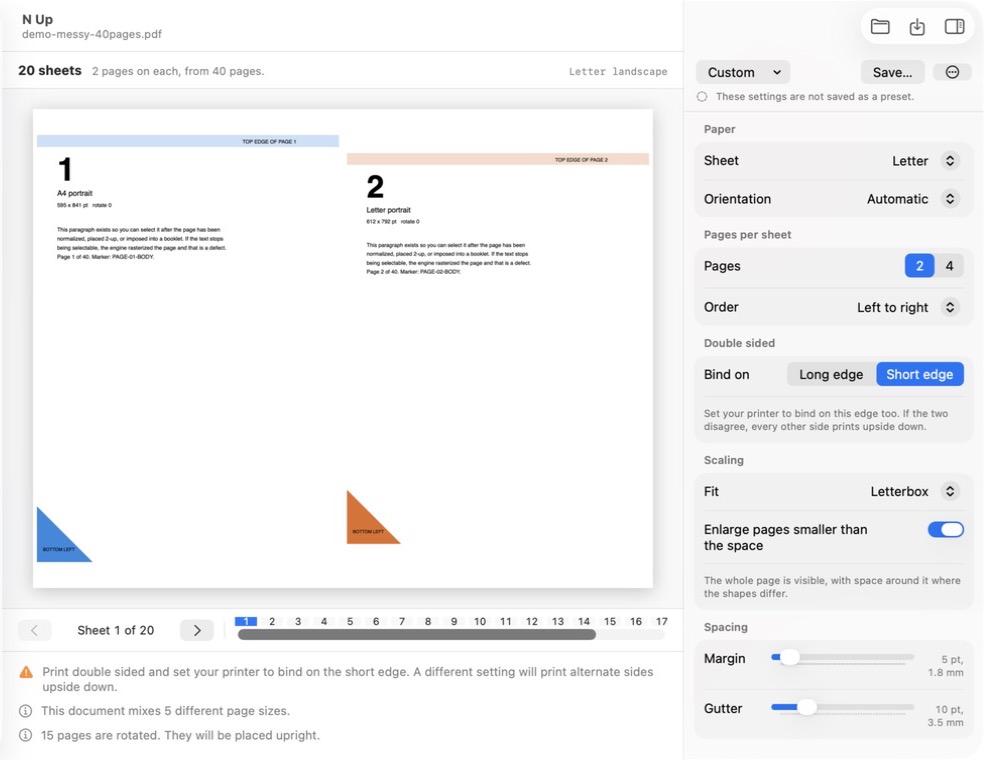This screenshot has width=984, height=760.
Task: Toggle the sidebar panel icon
Action: click(x=955, y=26)
